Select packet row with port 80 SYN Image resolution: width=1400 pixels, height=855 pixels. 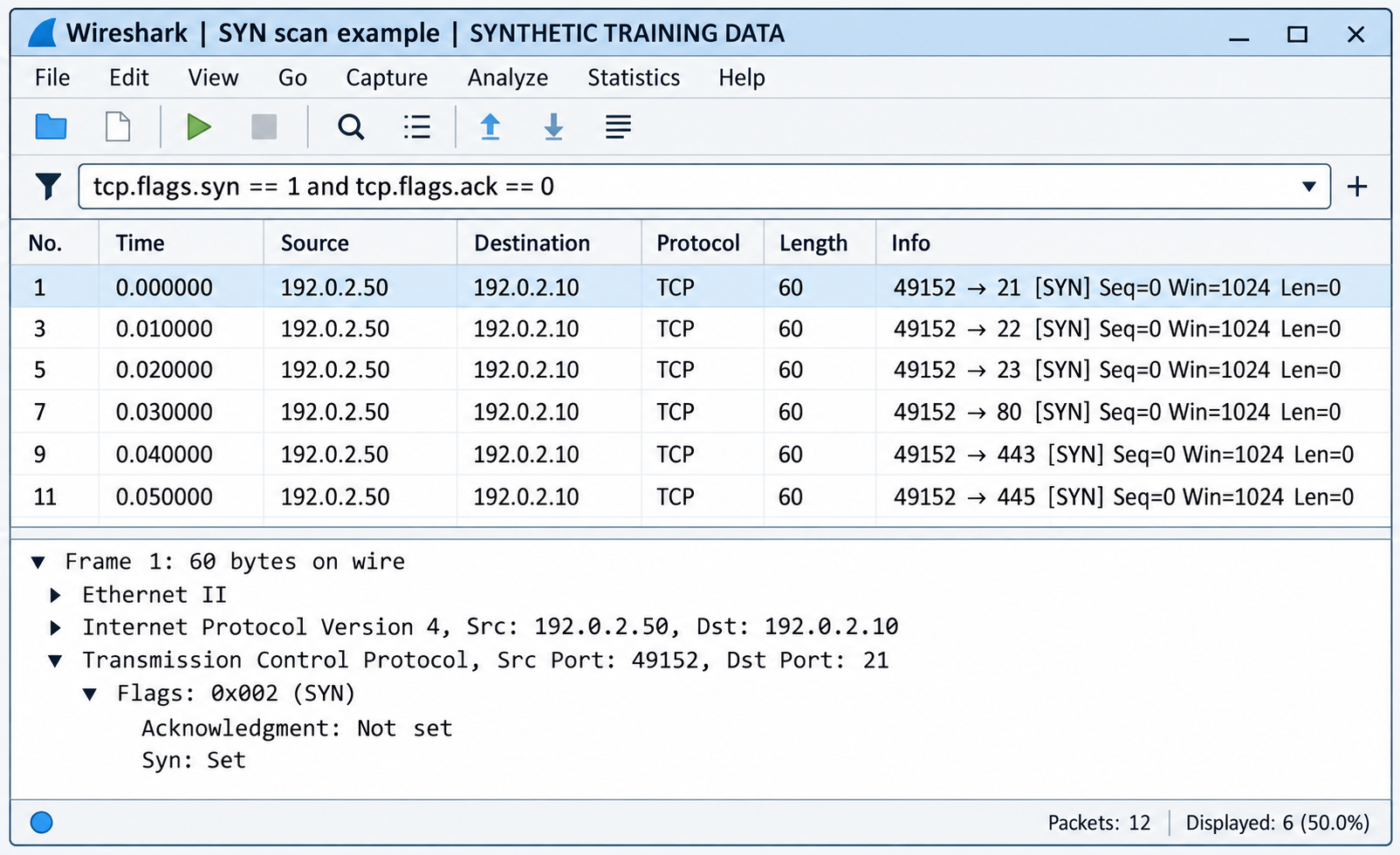(x=701, y=412)
